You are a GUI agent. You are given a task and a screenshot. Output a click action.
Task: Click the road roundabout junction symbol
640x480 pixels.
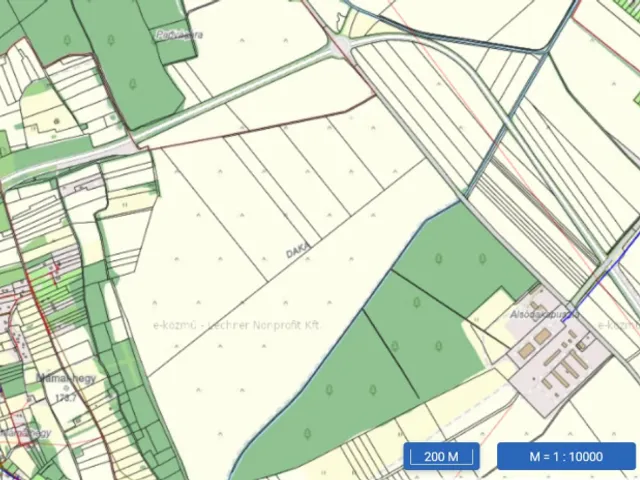(x=340, y=46)
